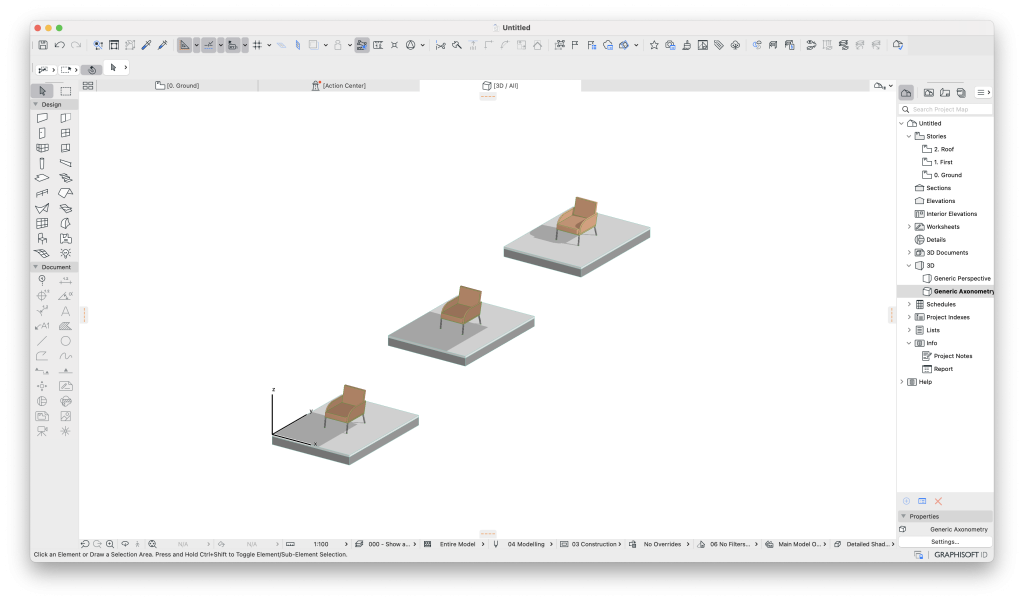Viewport: 1024px width, 602px height.
Task: Select the Object chair tool
Action: 42,238
